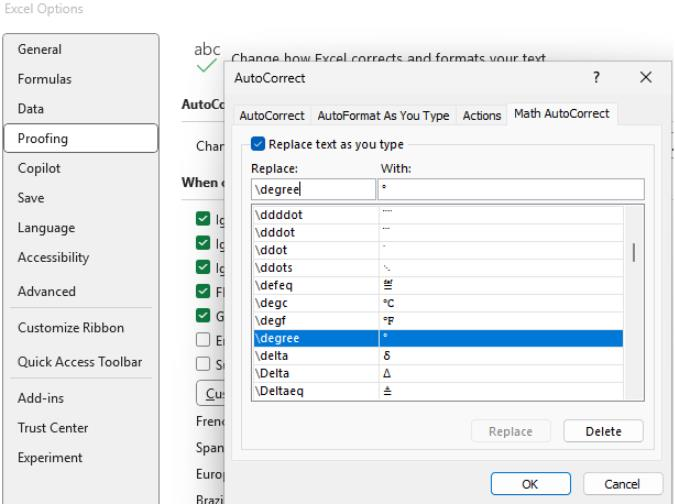Click the δ symbol in the With column
675x504 pixels.
387,356
